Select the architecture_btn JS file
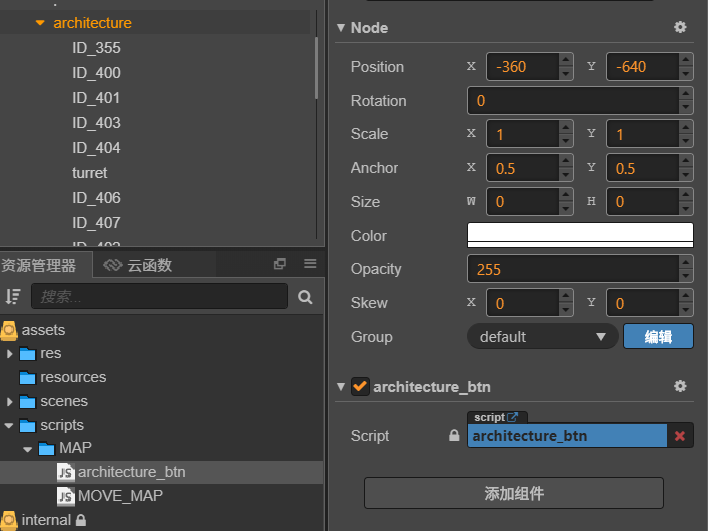The image size is (708, 531). pos(131,472)
